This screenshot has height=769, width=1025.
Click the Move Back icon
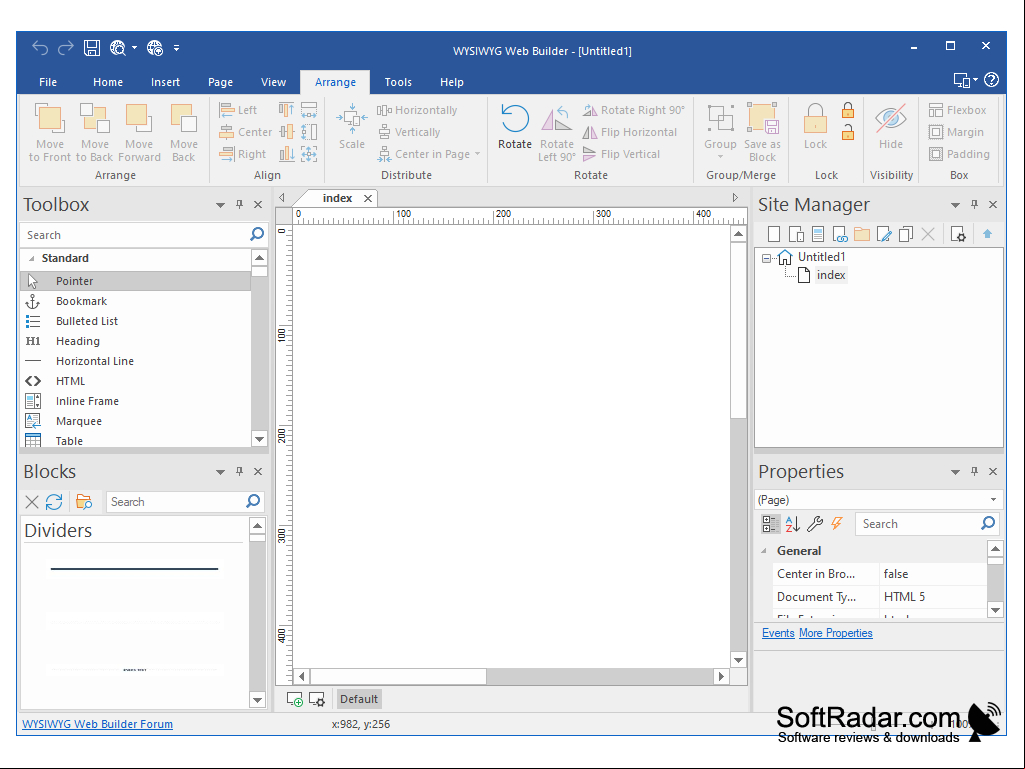pyautogui.click(x=184, y=118)
